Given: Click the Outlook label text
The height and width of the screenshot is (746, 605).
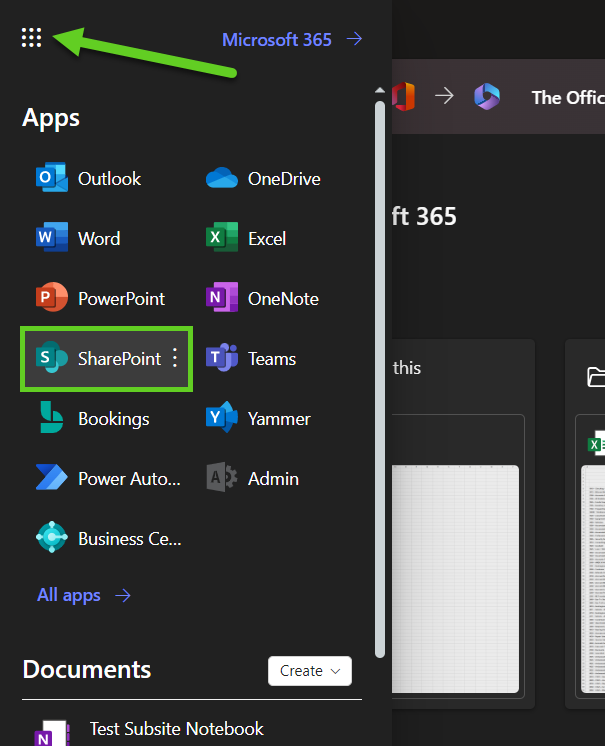Looking at the screenshot, I should (x=109, y=179).
